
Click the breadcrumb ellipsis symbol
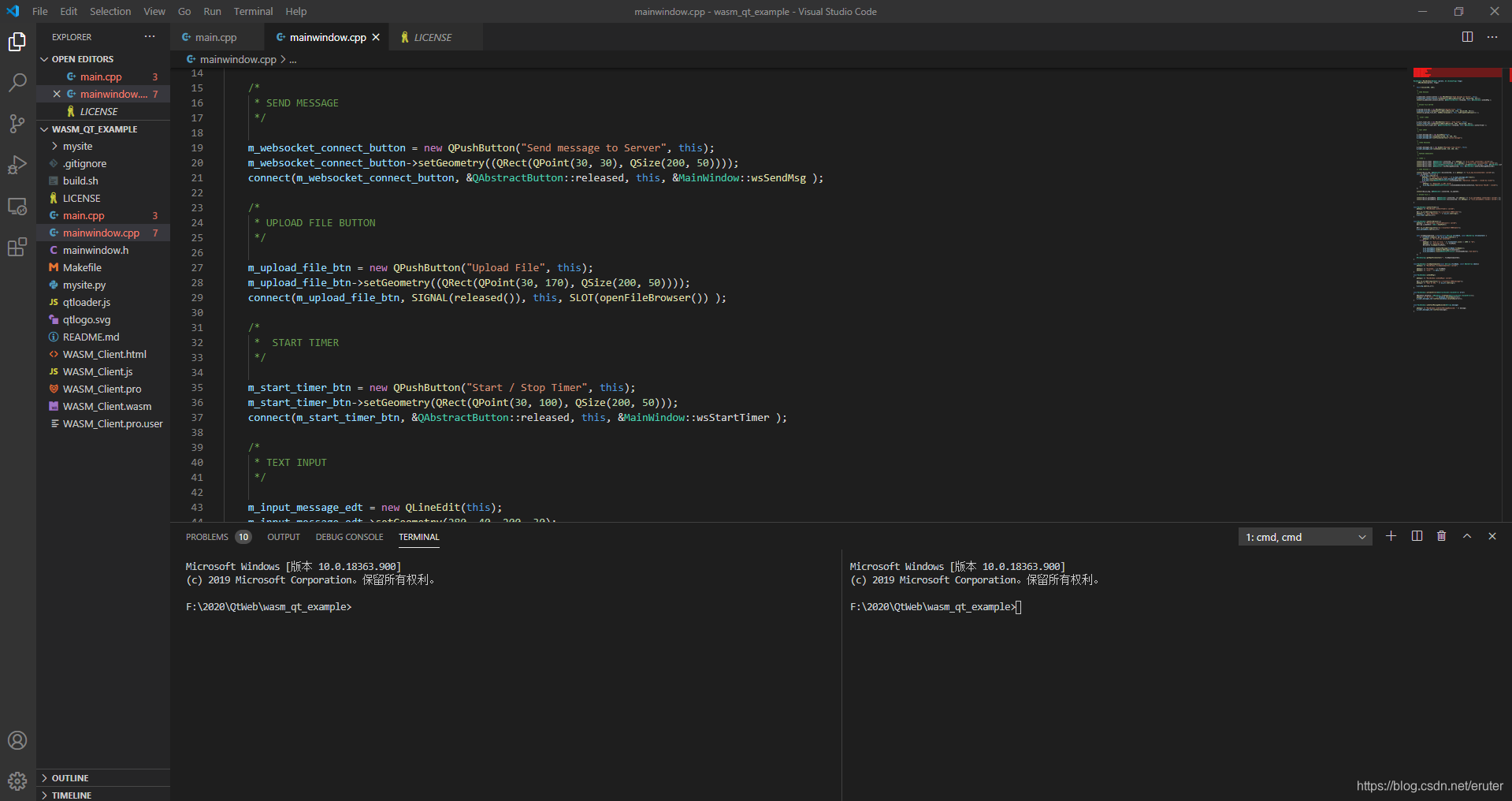(x=293, y=60)
